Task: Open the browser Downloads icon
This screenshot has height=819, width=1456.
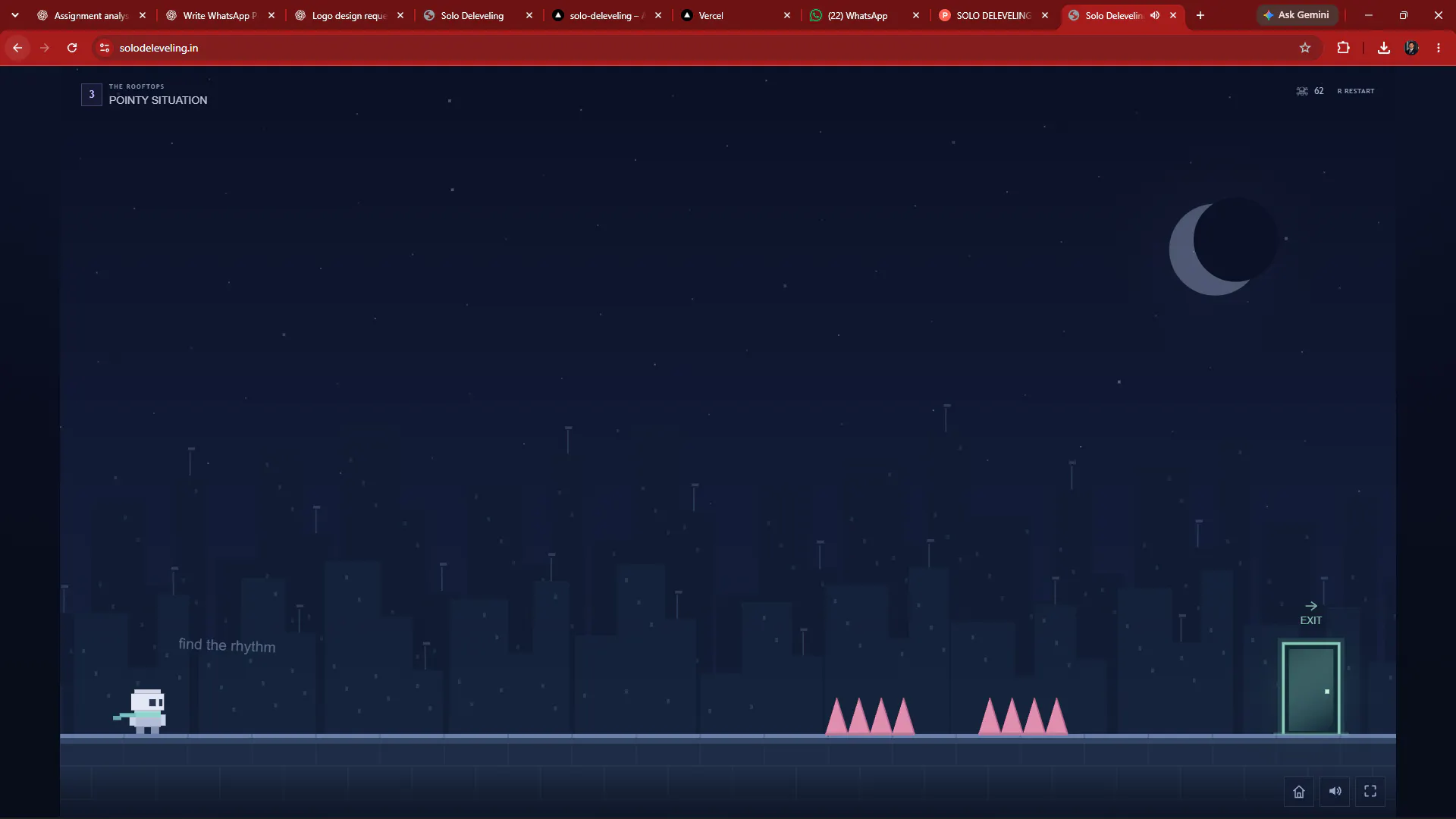Action: click(1383, 48)
